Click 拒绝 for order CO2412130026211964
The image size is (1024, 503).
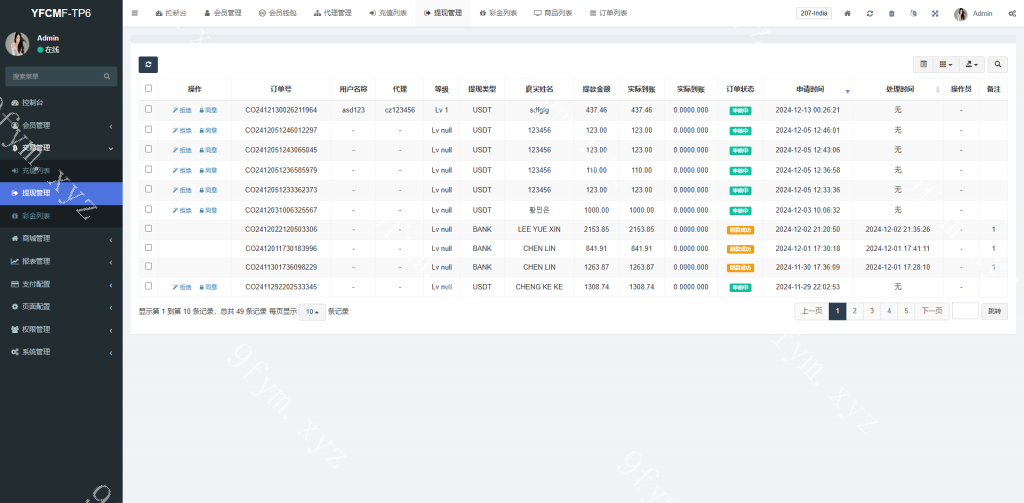pos(182,110)
